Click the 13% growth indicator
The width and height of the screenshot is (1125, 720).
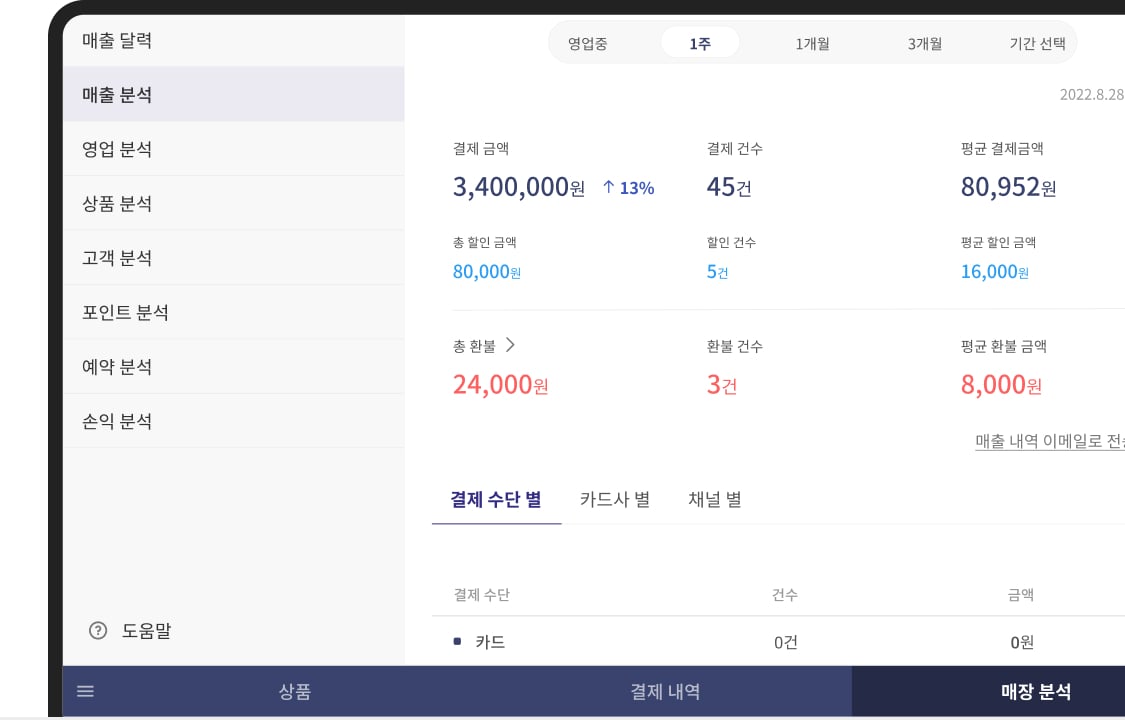pyautogui.click(x=636, y=188)
